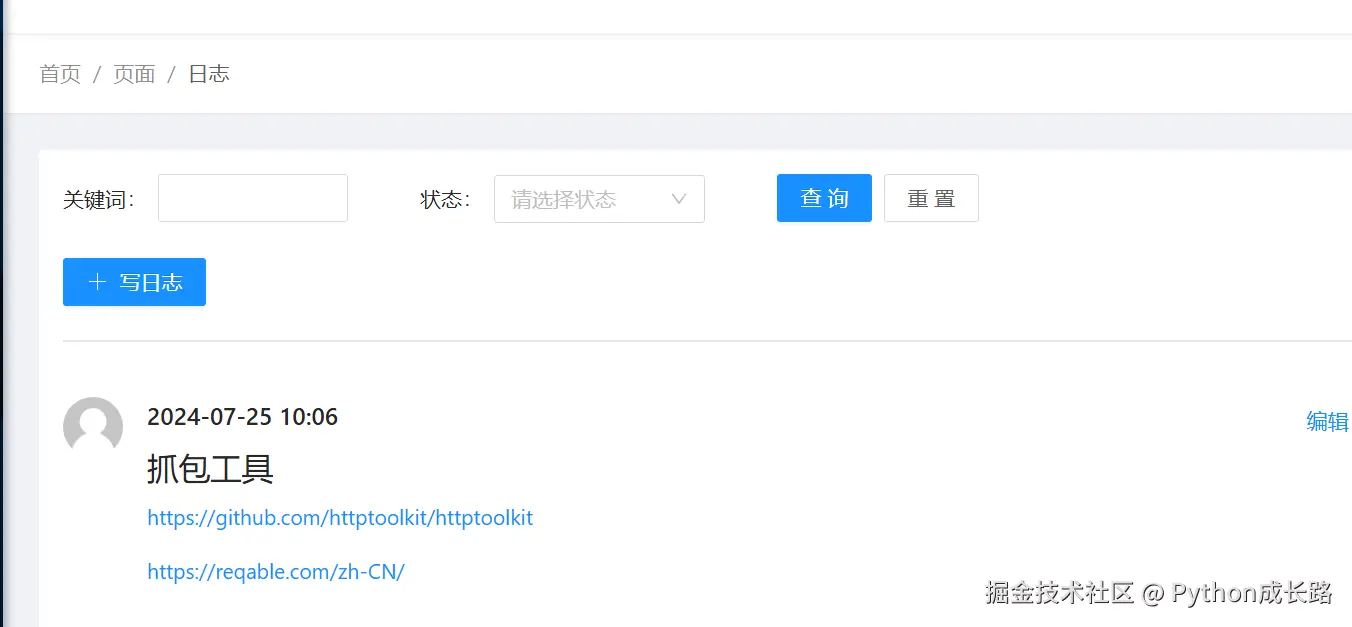Screen dimensions: 1352x627
Task: Open the github.com/httptoolkit link
Action: coord(340,518)
